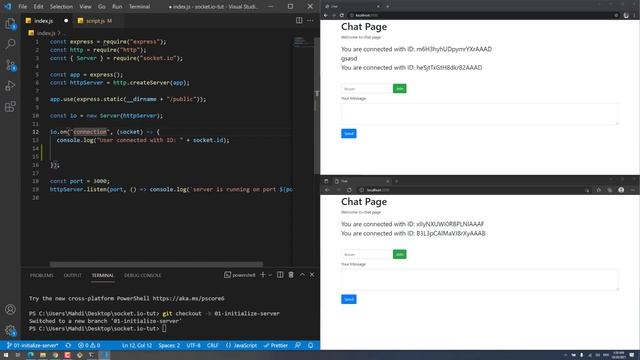This screenshot has width=640, height=360.
Task: Open the Manage gear menu in VS Code
Action: [10, 330]
